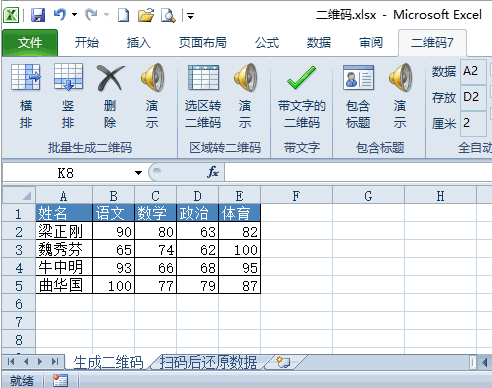
Task: Click the macro recording icon in the status bar
Action: click(60, 380)
